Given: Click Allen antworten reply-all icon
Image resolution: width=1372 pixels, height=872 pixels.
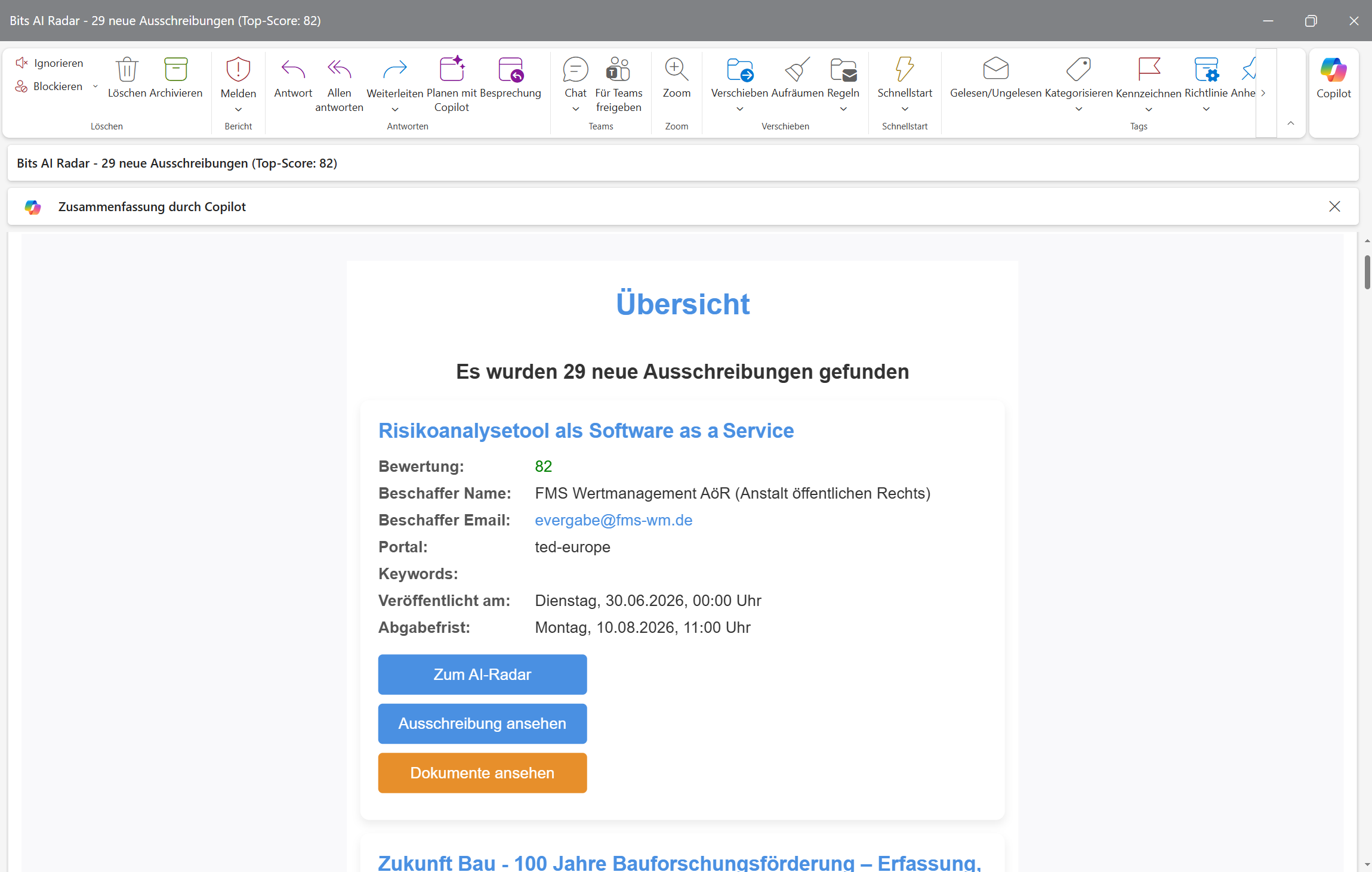Looking at the screenshot, I should coord(339,70).
